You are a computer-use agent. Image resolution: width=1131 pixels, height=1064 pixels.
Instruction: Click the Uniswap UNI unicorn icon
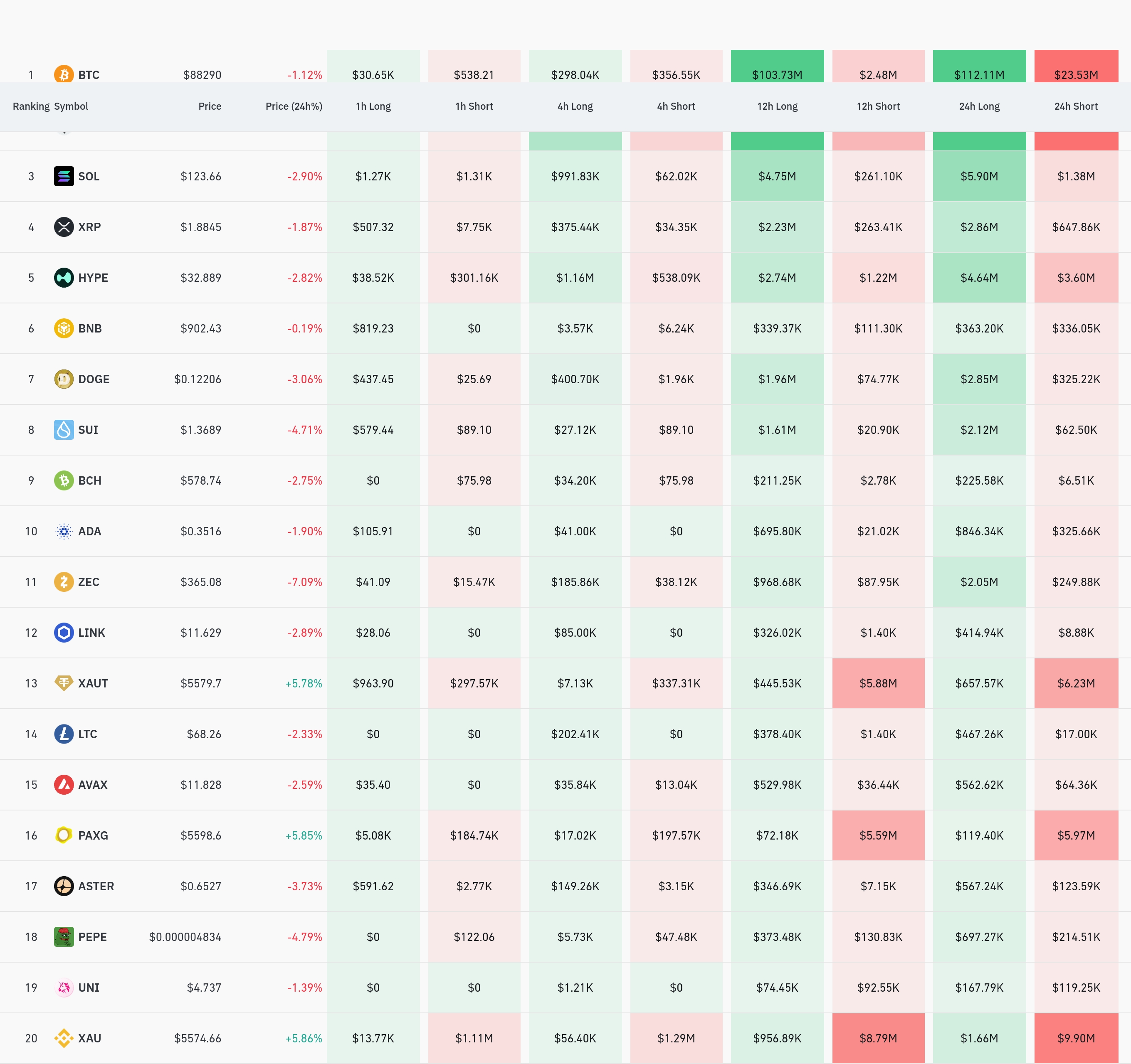(x=64, y=987)
